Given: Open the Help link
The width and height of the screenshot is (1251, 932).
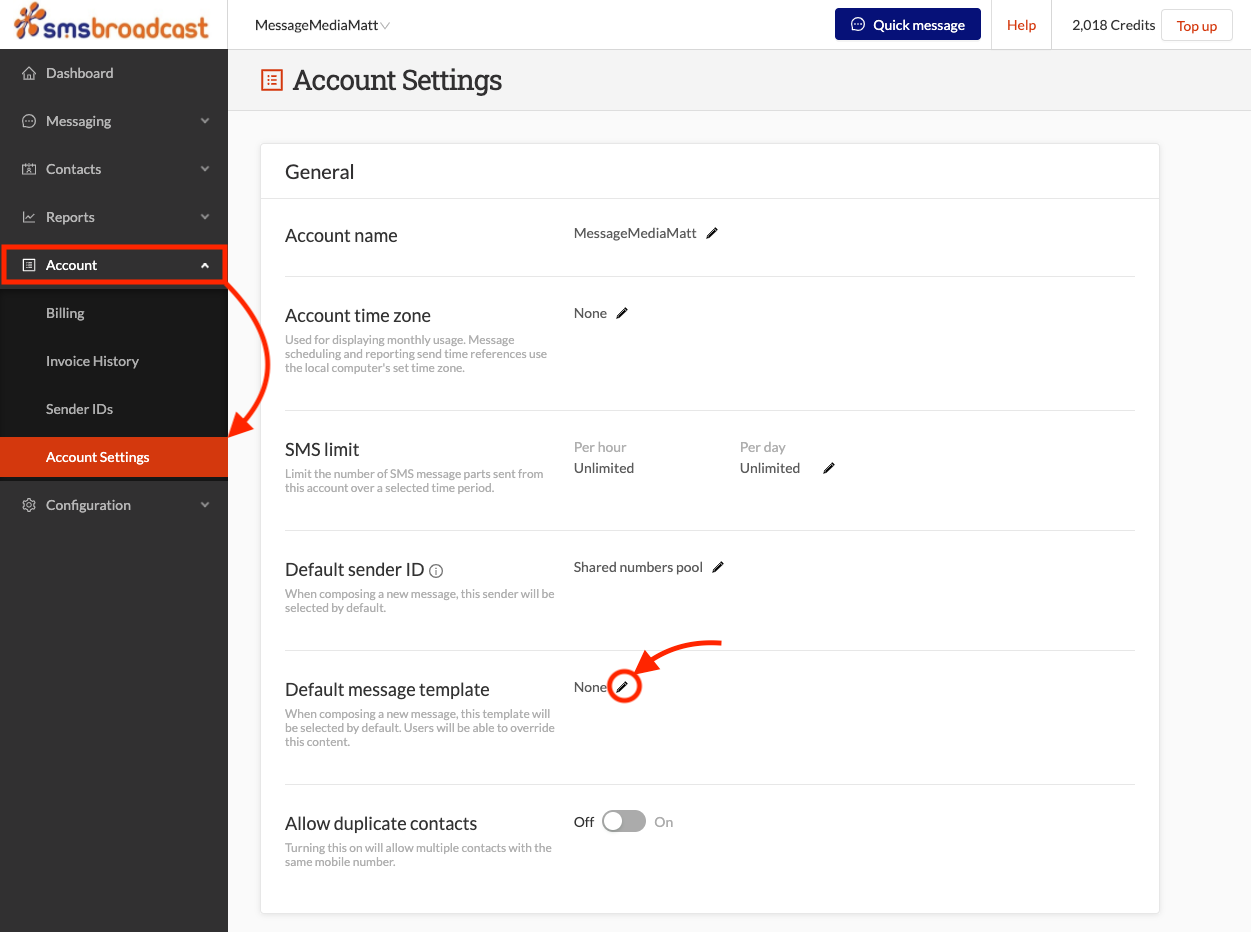Looking at the screenshot, I should 1021,25.
